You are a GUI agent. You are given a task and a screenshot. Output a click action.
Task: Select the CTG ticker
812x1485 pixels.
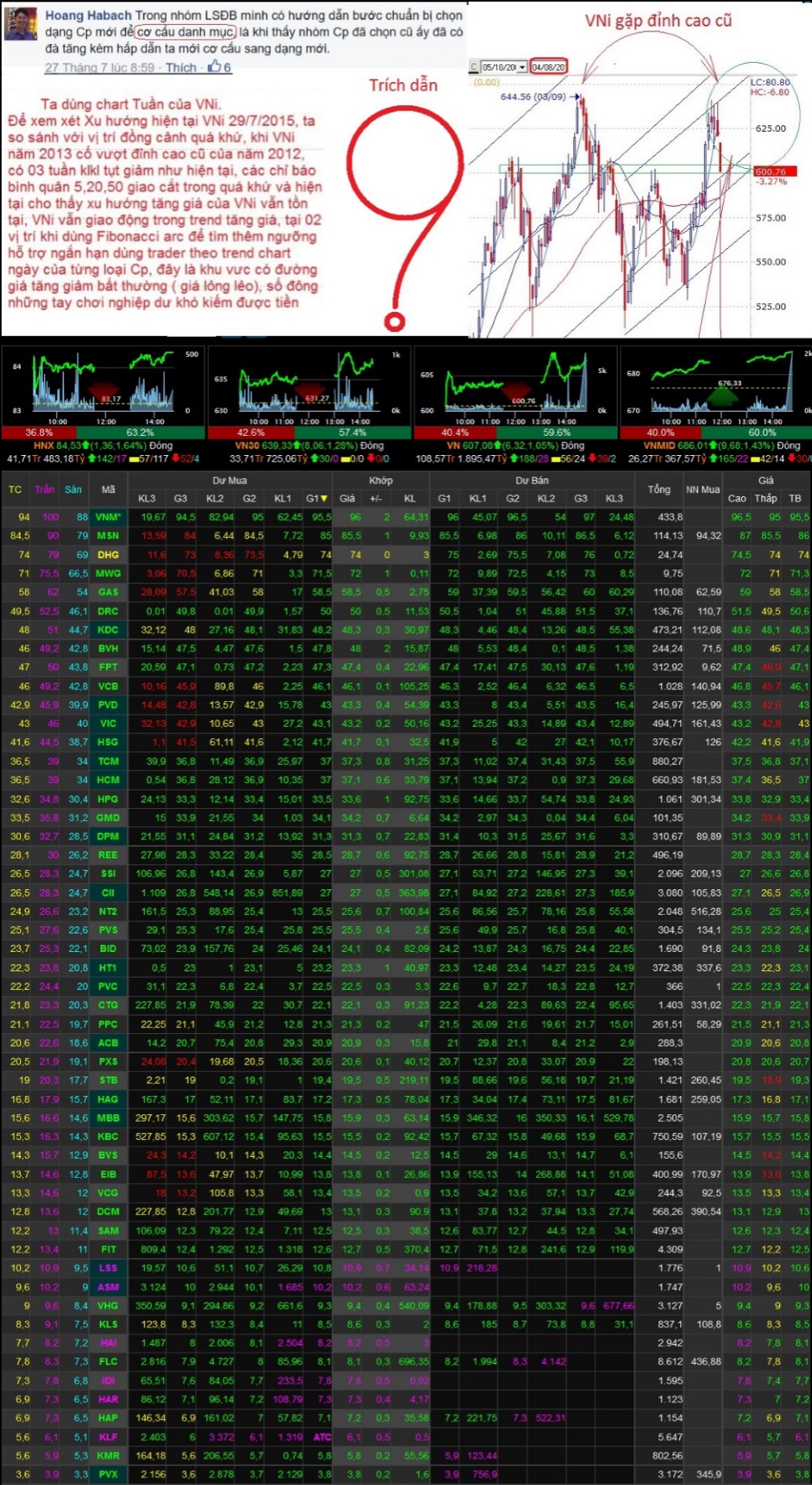109,1005
